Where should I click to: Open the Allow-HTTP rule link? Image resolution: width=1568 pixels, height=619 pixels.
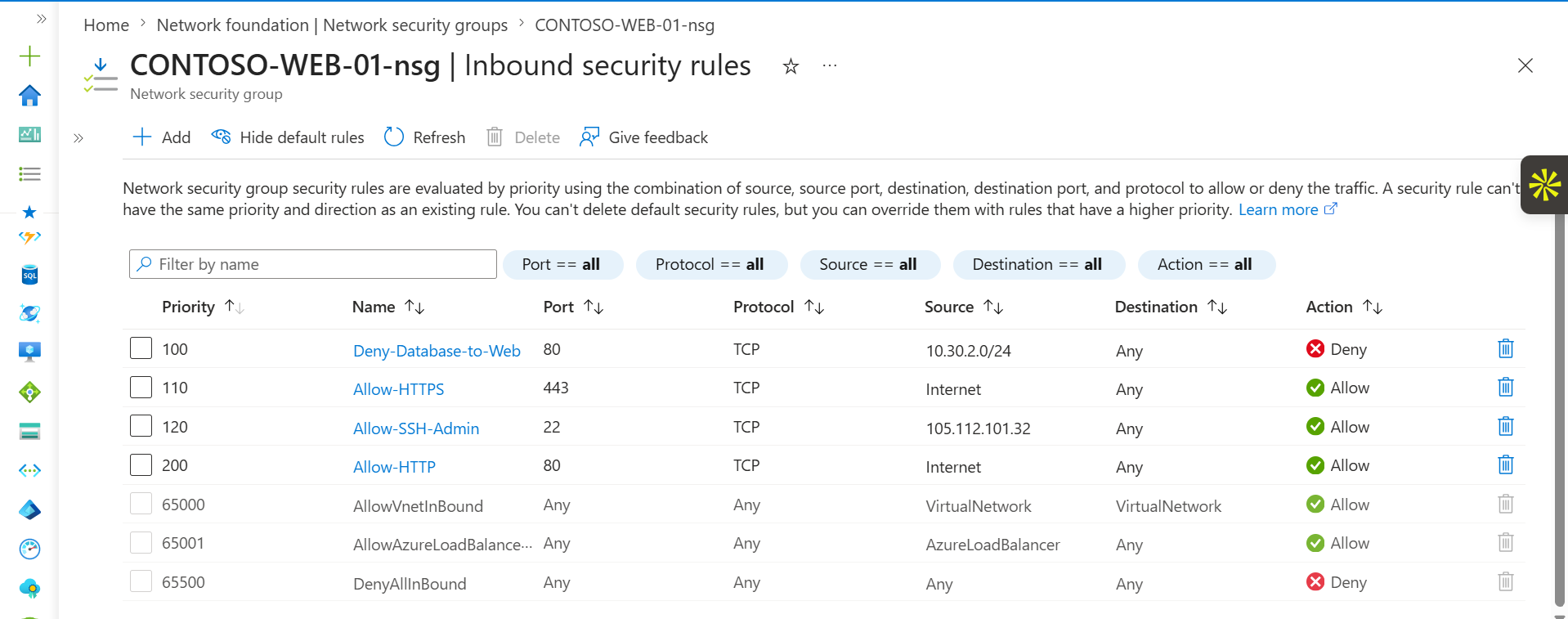(x=394, y=467)
